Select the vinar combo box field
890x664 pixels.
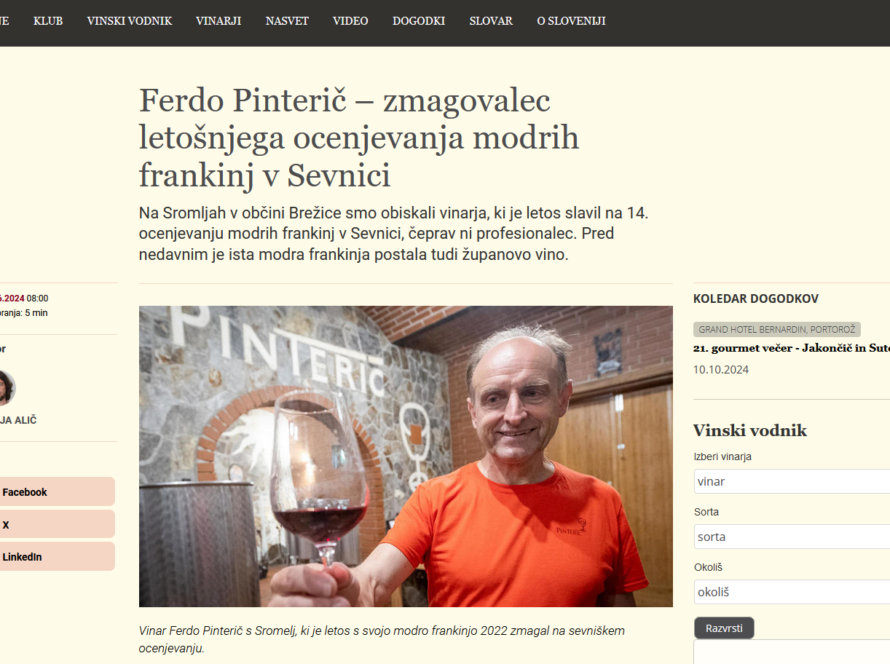[792, 481]
